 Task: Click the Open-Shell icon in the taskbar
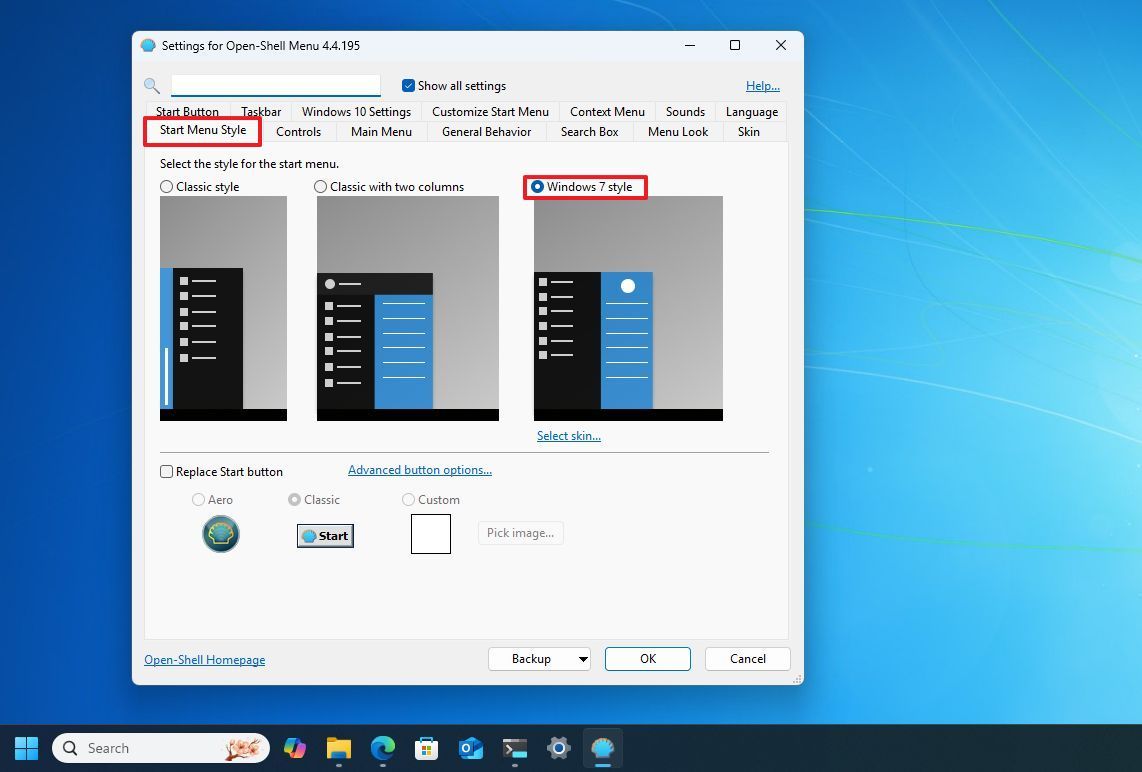point(602,747)
